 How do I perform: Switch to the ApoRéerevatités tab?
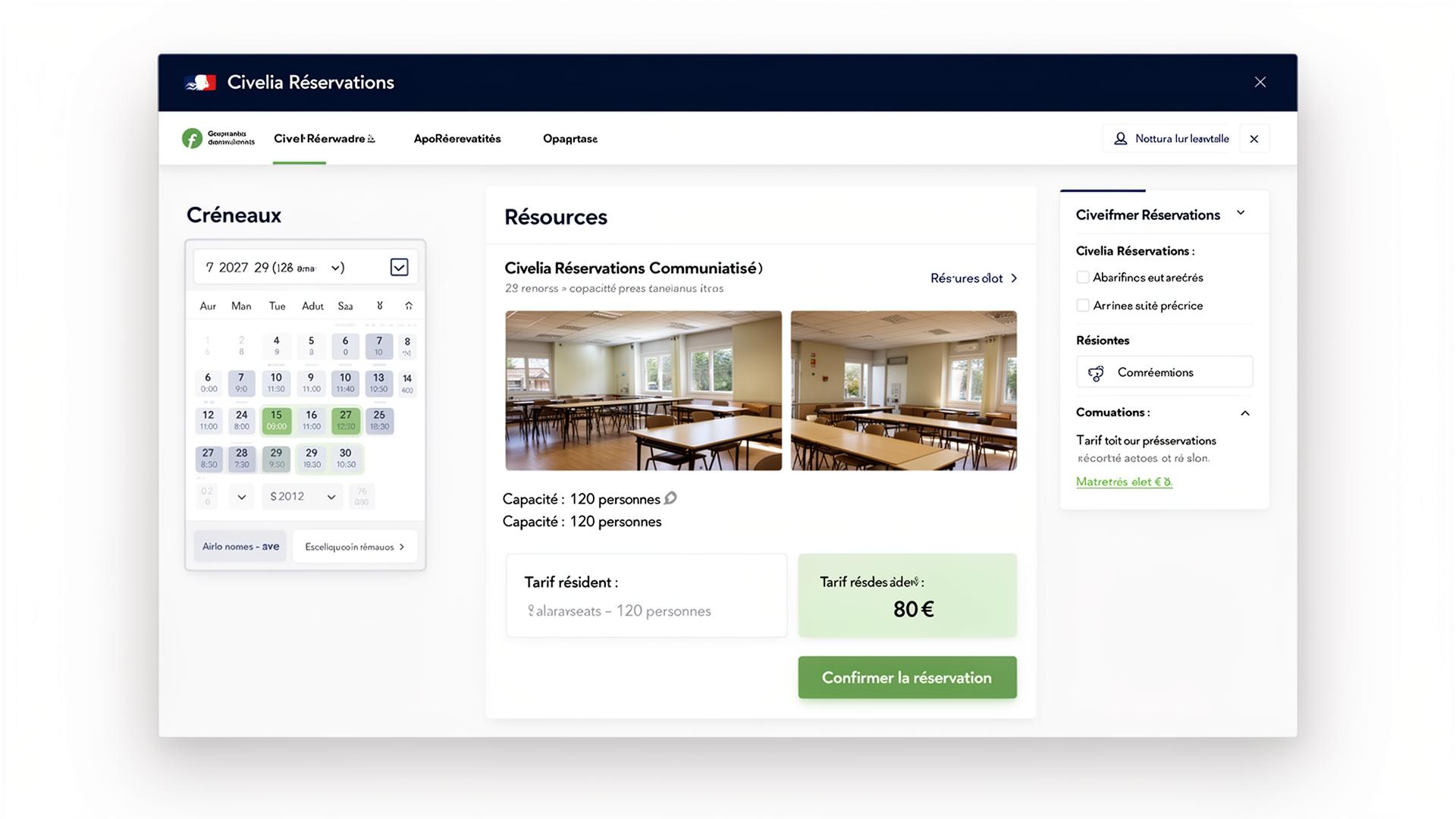tap(457, 139)
